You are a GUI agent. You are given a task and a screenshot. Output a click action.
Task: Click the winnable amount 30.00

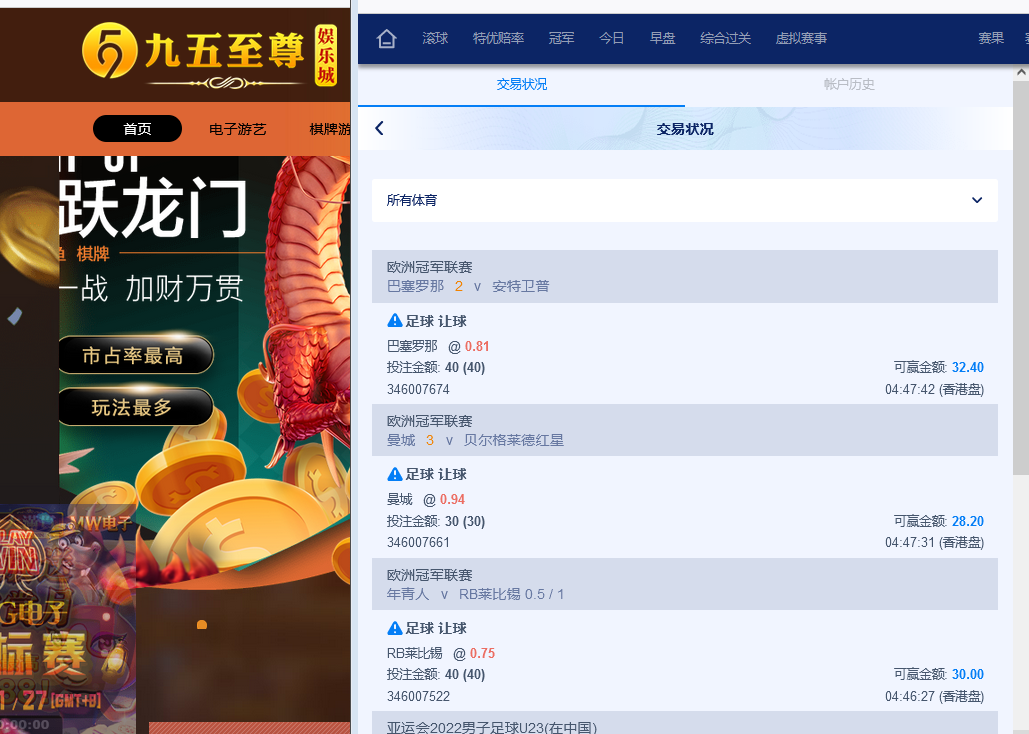(x=967, y=674)
